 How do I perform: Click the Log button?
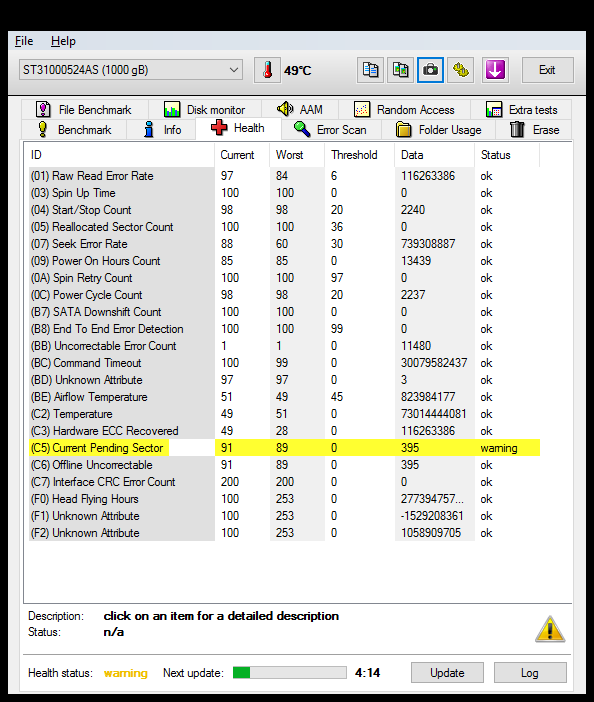[530, 673]
